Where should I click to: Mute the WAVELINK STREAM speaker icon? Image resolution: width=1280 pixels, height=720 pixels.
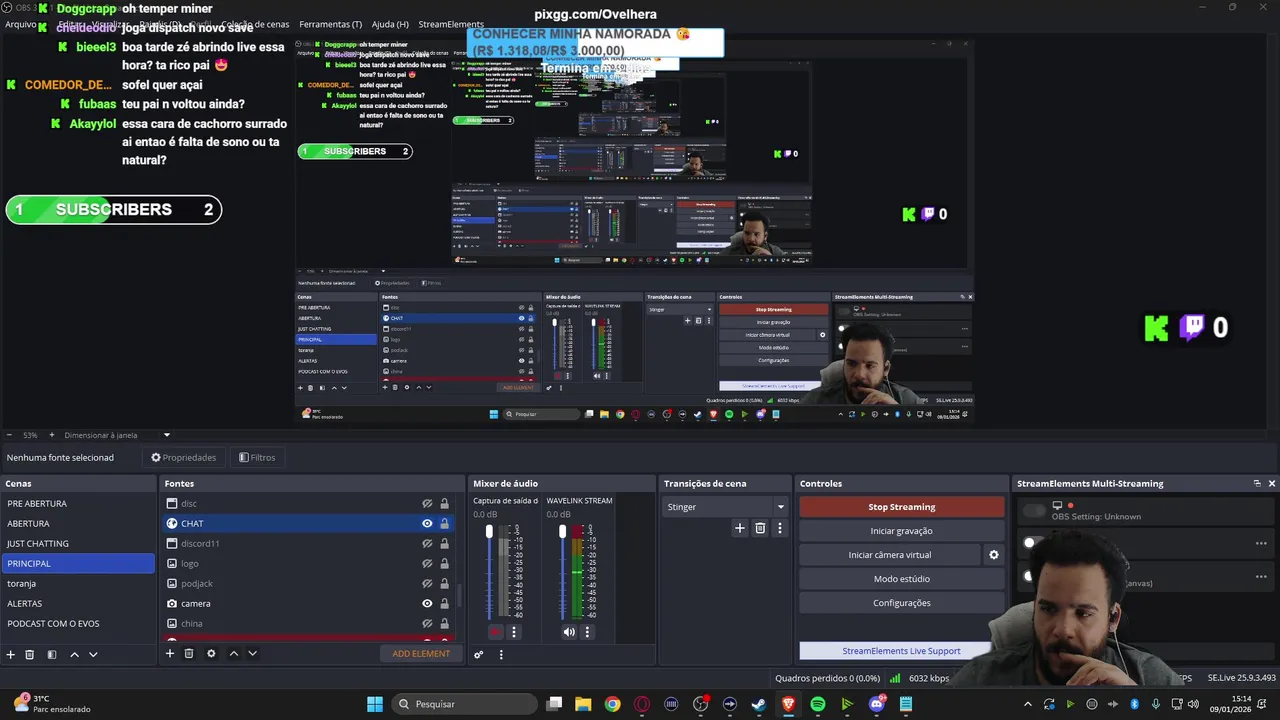[569, 632]
